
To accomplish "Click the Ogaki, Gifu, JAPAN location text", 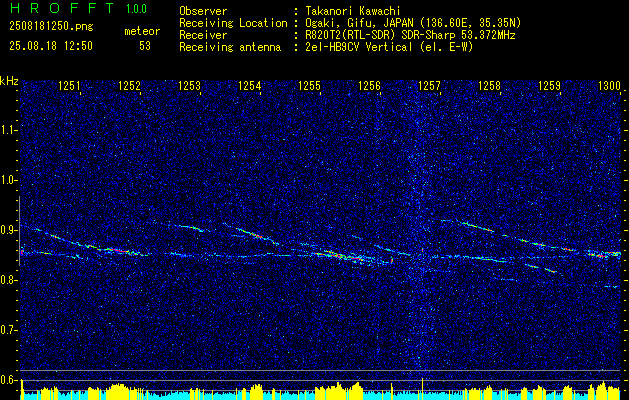I will 413,23.
